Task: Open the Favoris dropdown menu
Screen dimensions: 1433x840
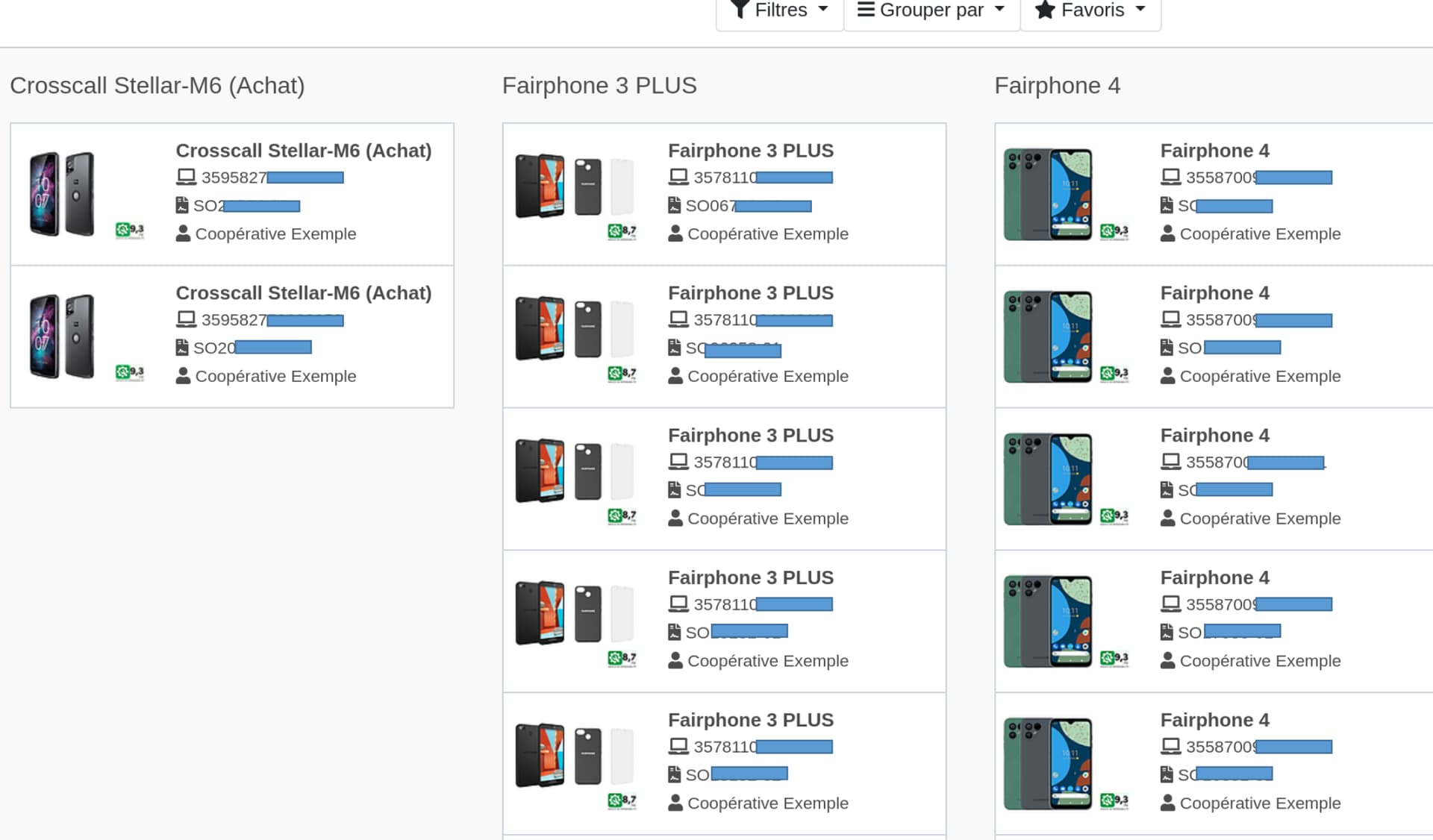Action: click(x=1090, y=10)
